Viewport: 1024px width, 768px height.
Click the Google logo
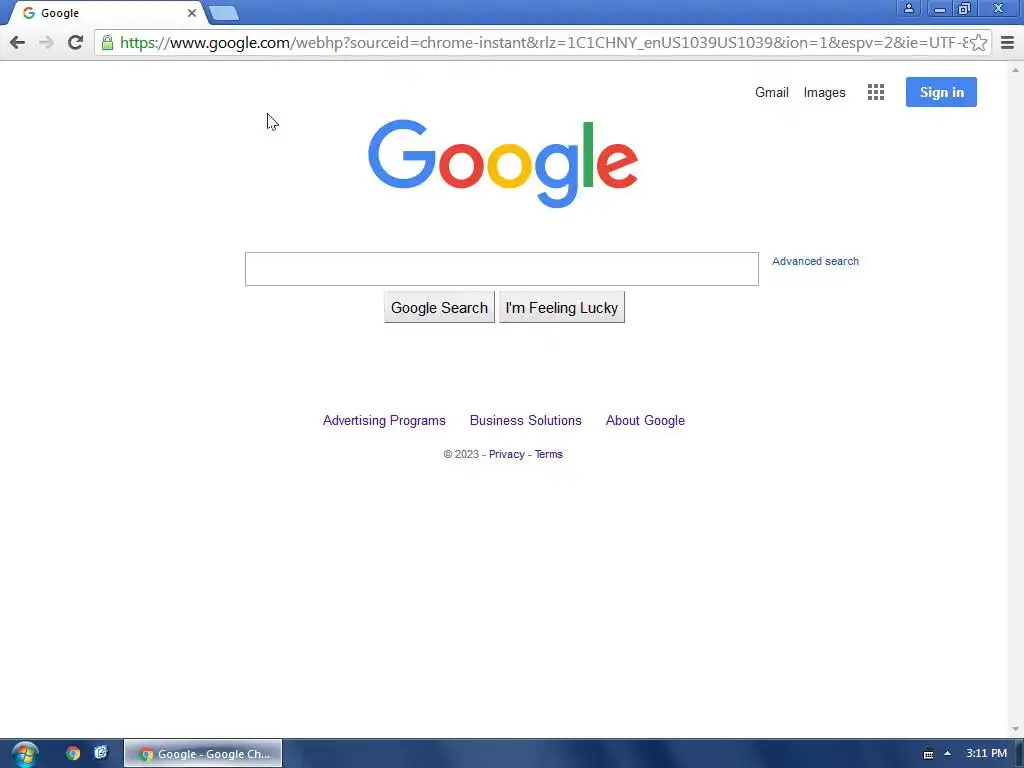coord(503,163)
